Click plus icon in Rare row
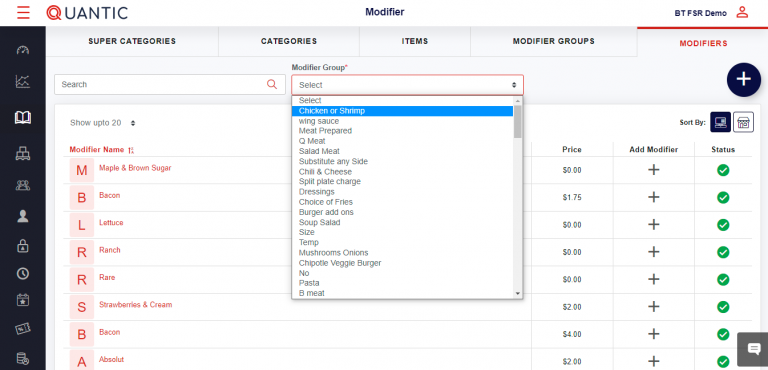This screenshot has height=370, width=768. coord(653,279)
